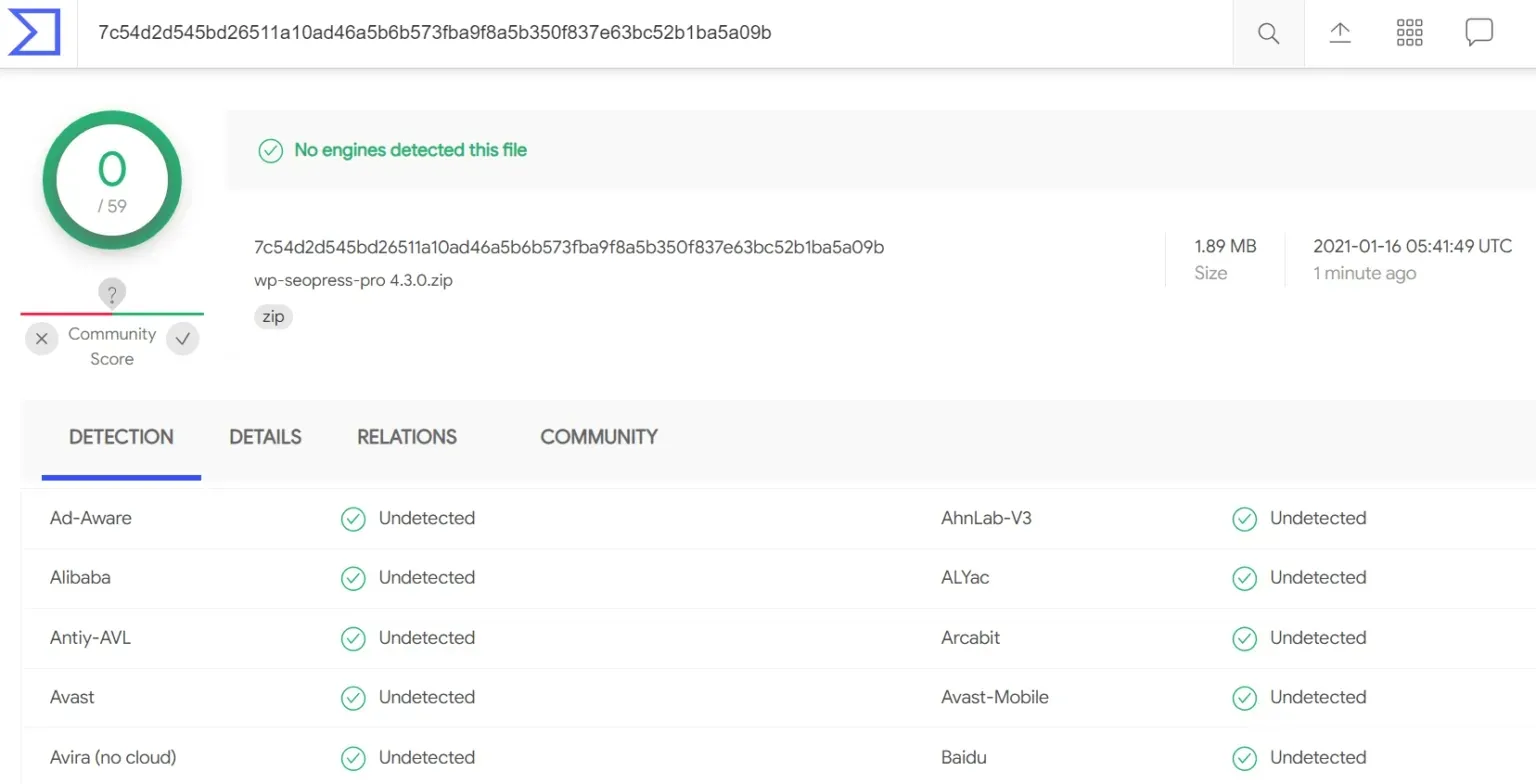Switch to the RELATIONS tab
Viewport: 1536px width, 784px height.
[407, 437]
